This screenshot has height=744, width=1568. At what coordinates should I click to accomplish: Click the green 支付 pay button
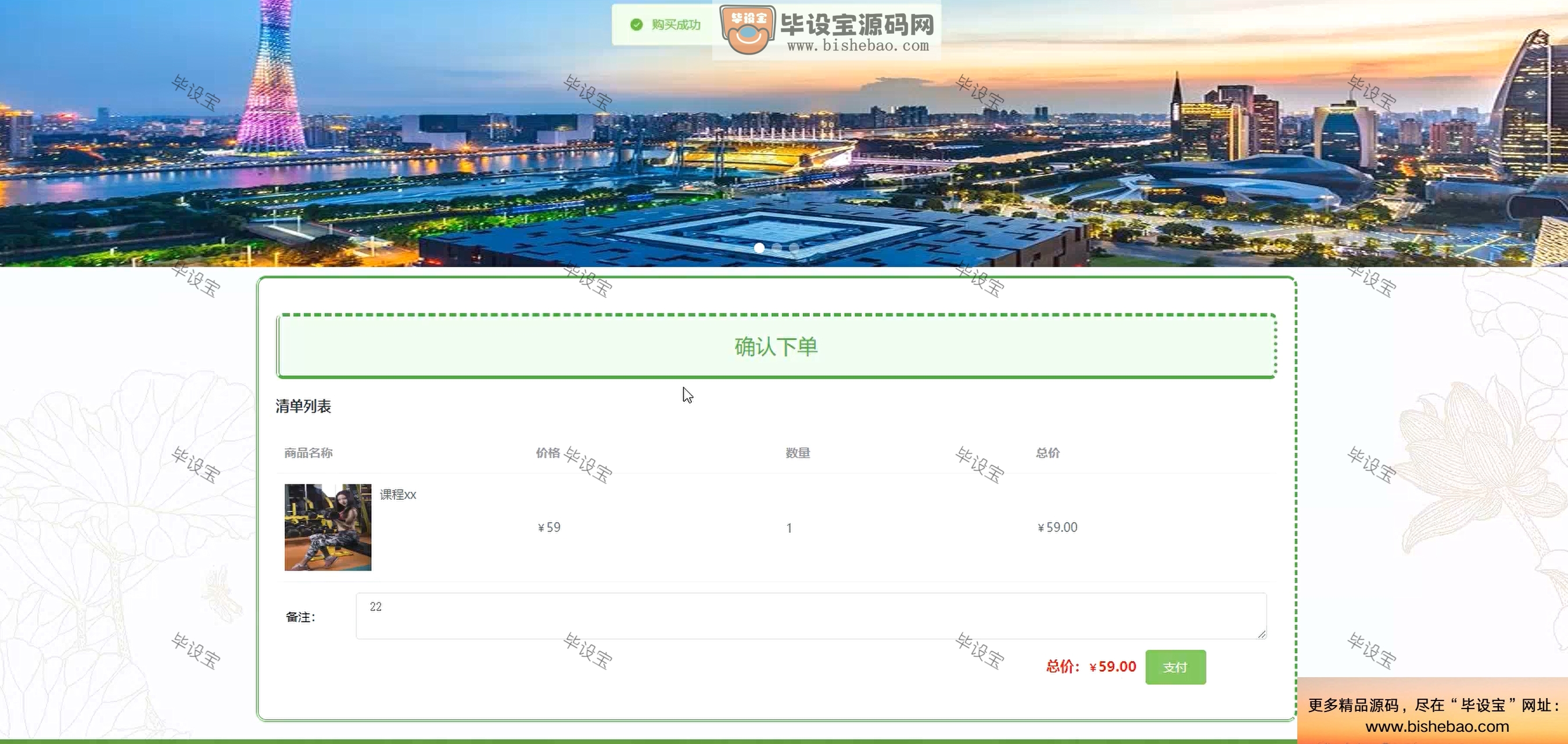click(x=1175, y=667)
